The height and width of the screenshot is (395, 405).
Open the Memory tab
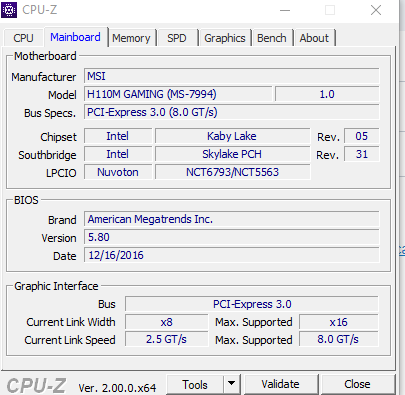pos(131,38)
